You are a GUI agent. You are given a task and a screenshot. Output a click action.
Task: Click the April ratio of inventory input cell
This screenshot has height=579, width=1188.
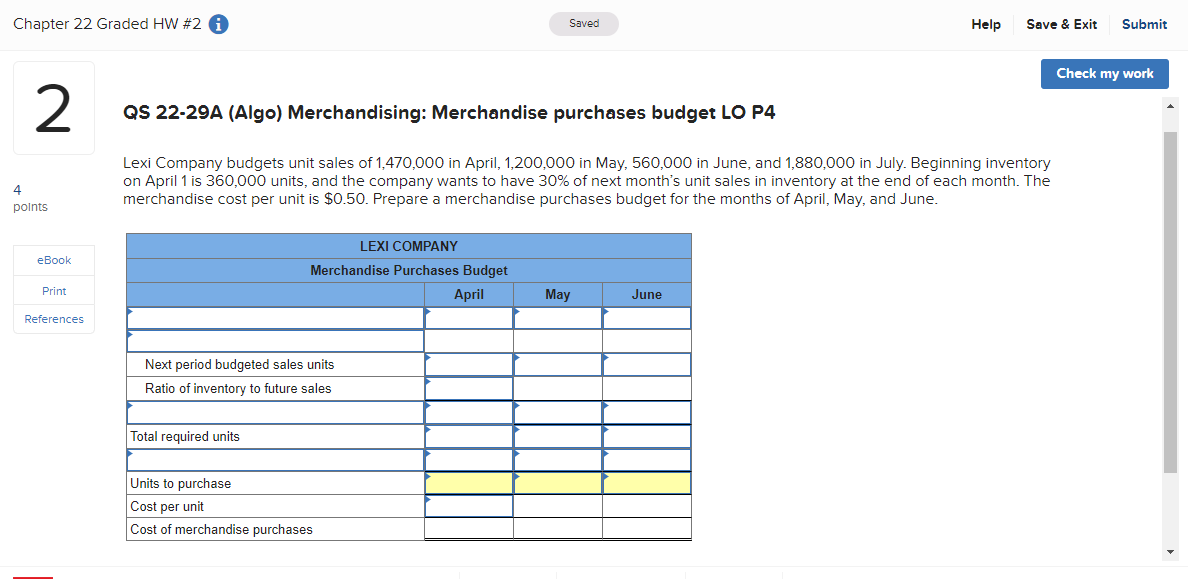pyautogui.click(x=468, y=388)
